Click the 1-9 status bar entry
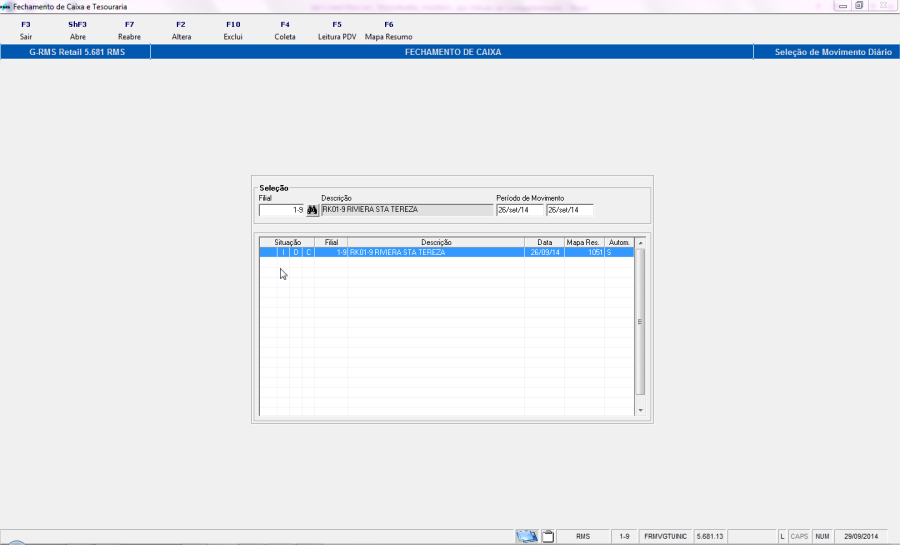The width and height of the screenshot is (900, 545). point(624,536)
